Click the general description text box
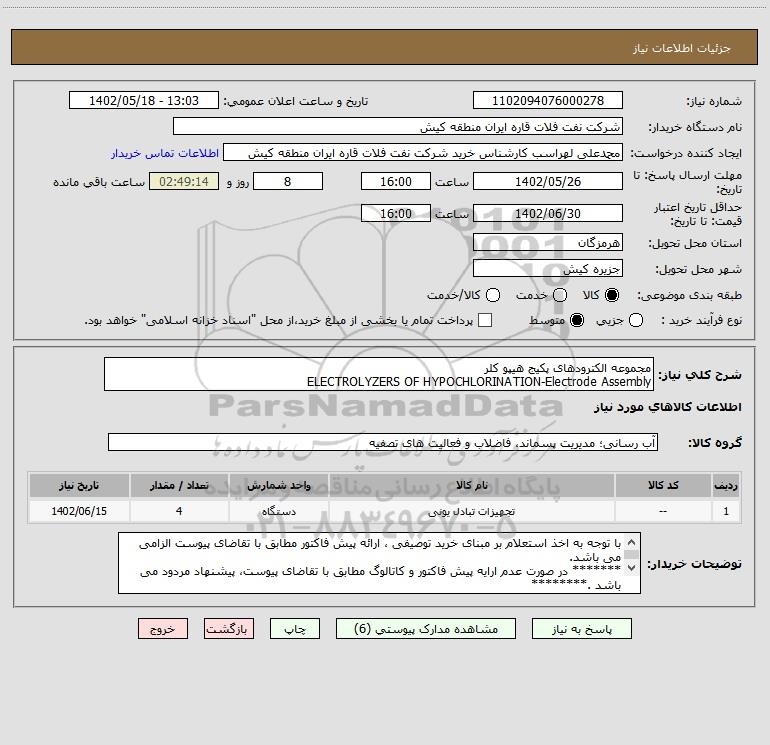This screenshot has width=770, height=745. tap(379, 374)
